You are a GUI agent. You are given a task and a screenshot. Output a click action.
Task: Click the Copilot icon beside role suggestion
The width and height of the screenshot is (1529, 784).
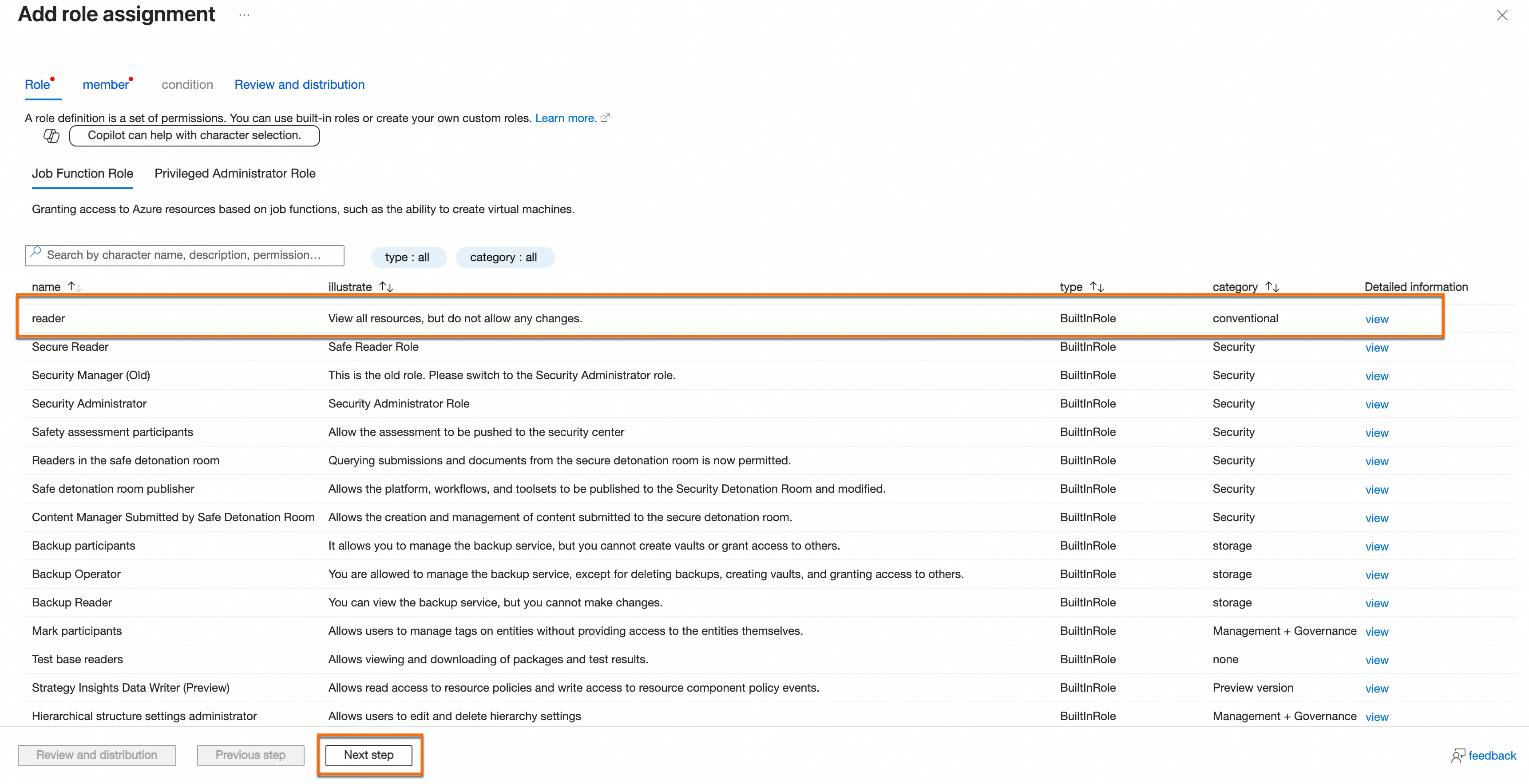[51, 135]
